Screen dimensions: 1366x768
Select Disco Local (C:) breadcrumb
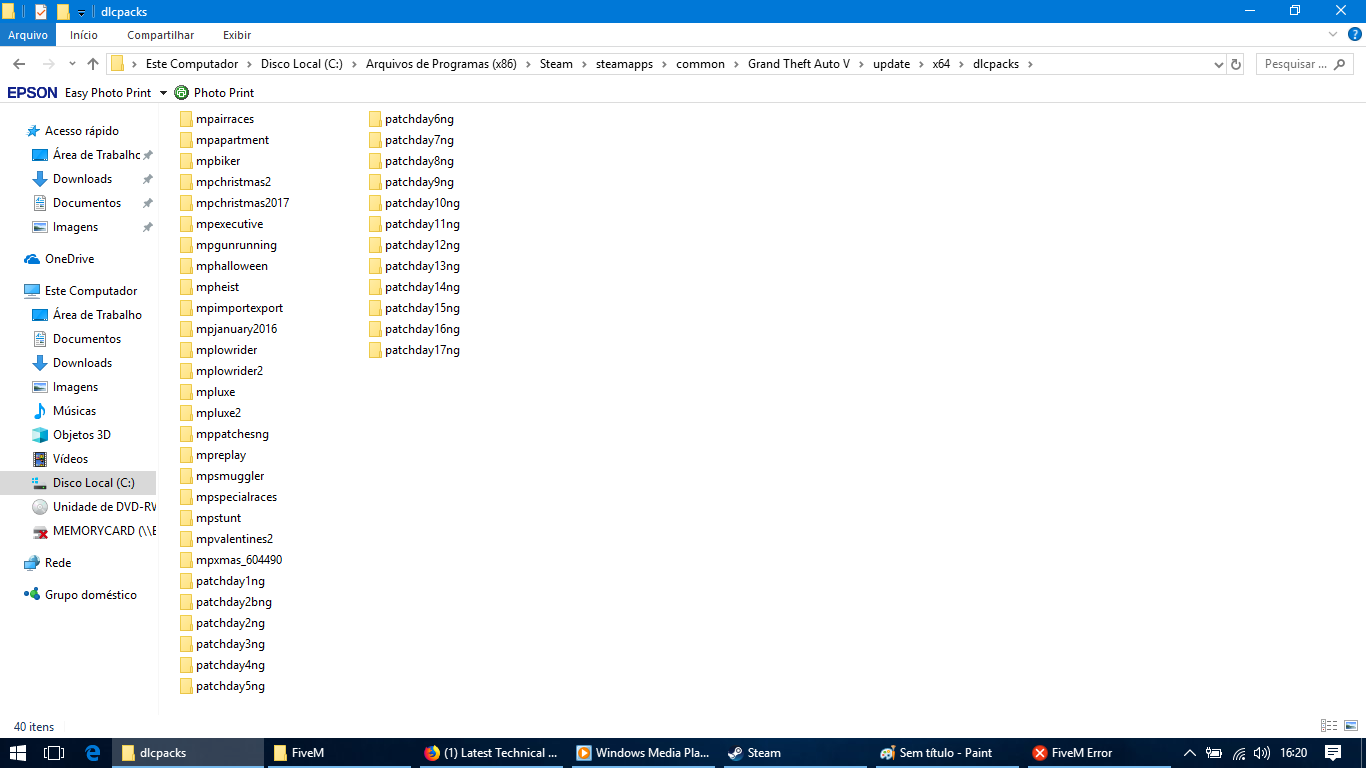(302, 64)
